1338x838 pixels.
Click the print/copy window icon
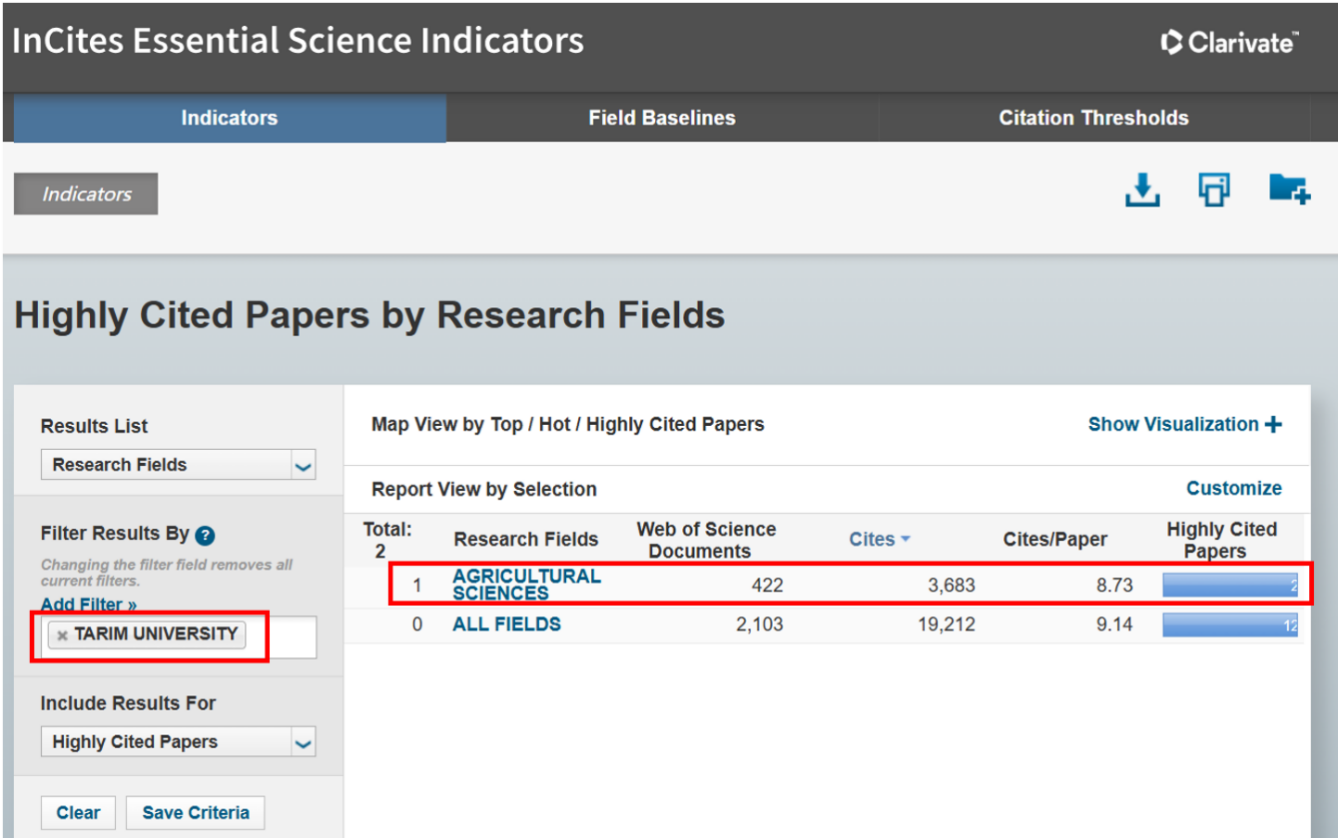tap(1214, 189)
